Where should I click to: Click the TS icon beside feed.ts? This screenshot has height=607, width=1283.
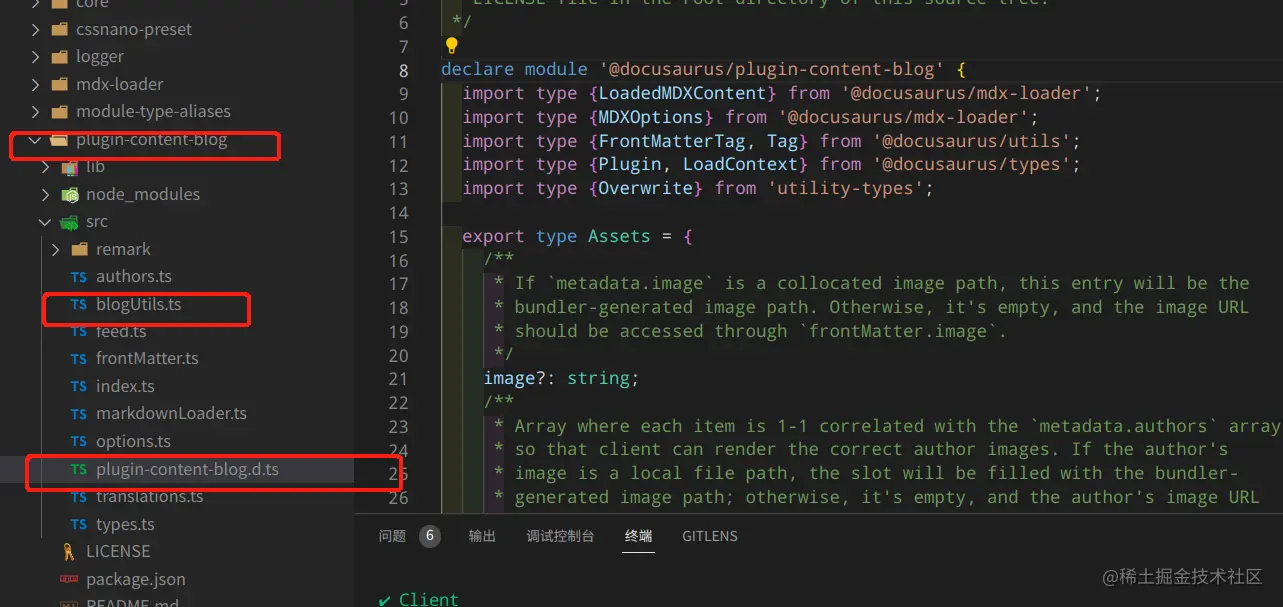click(79, 332)
